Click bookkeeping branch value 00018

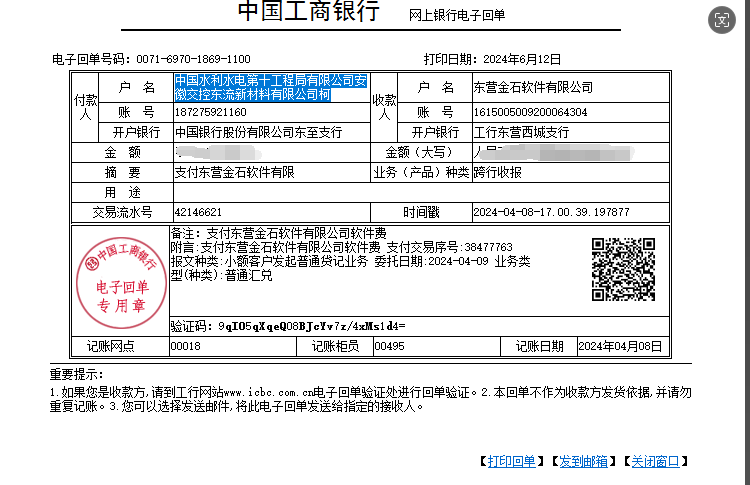pyautogui.click(x=186, y=346)
